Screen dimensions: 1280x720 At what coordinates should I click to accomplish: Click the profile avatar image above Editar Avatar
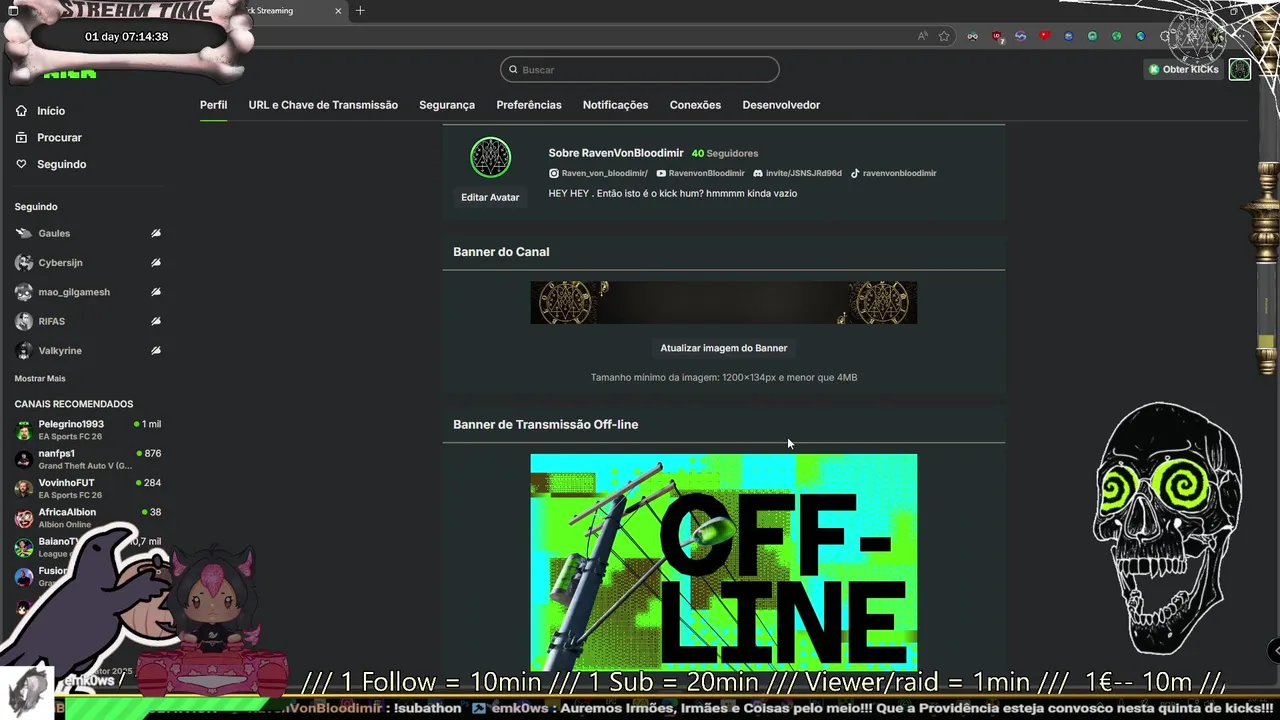[x=490, y=158]
